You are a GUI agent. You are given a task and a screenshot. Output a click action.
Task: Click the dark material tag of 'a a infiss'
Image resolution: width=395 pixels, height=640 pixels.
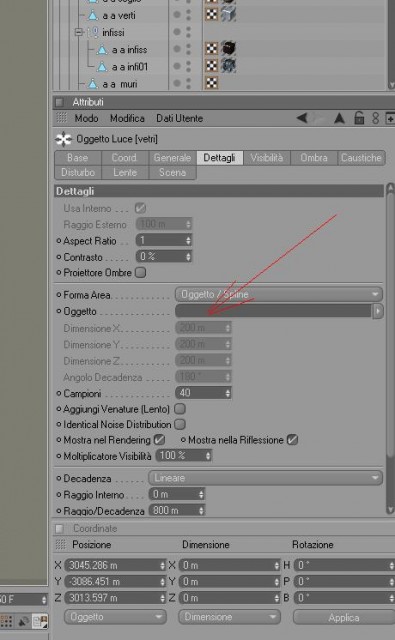(229, 49)
